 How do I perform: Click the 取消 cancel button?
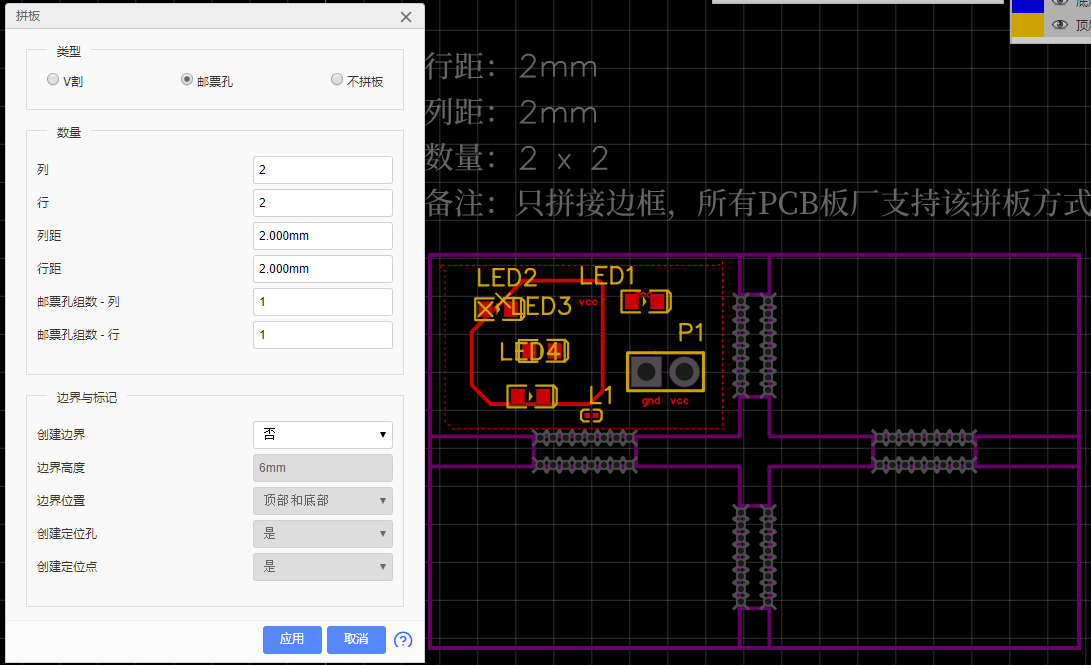click(356, 639)
